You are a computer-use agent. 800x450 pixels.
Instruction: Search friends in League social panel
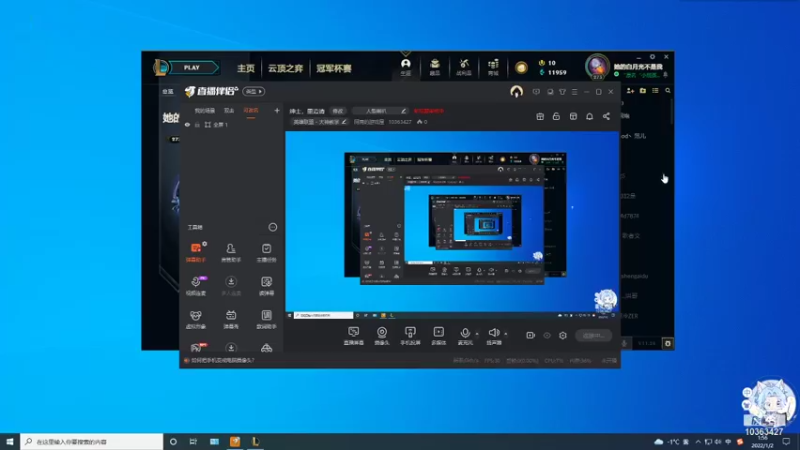[x=668, y=91]
